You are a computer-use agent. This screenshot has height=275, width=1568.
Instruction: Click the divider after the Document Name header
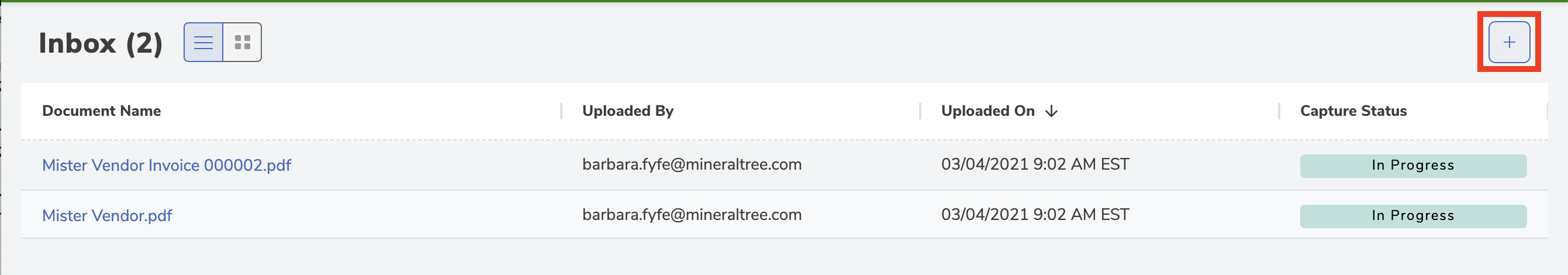pos(561,111)
